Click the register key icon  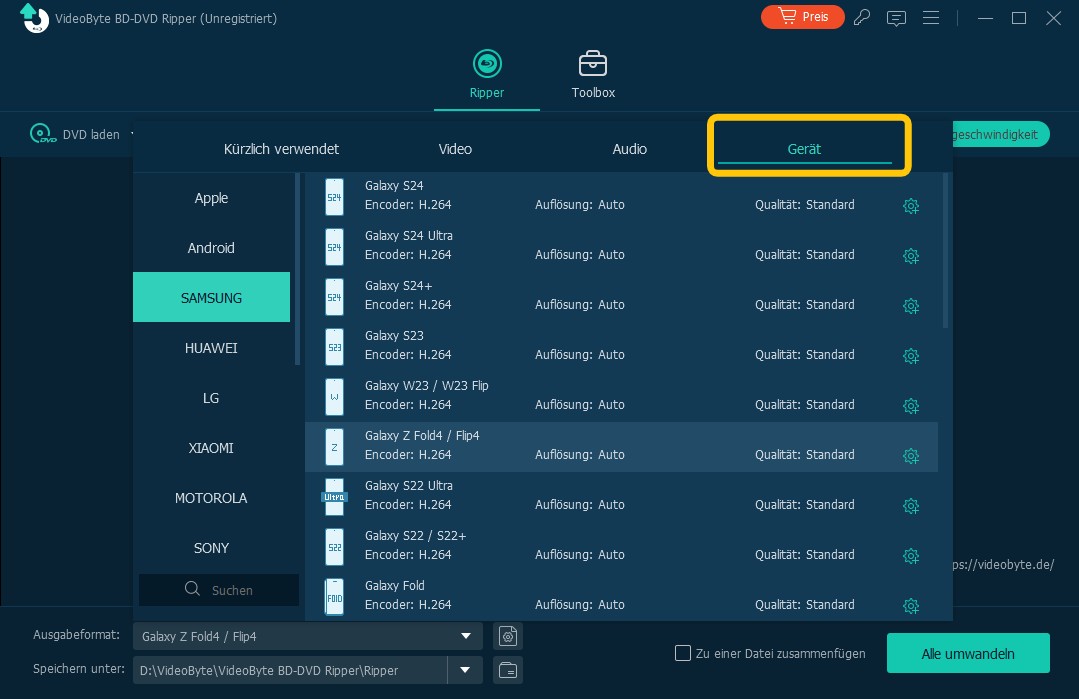coord(862,17)
